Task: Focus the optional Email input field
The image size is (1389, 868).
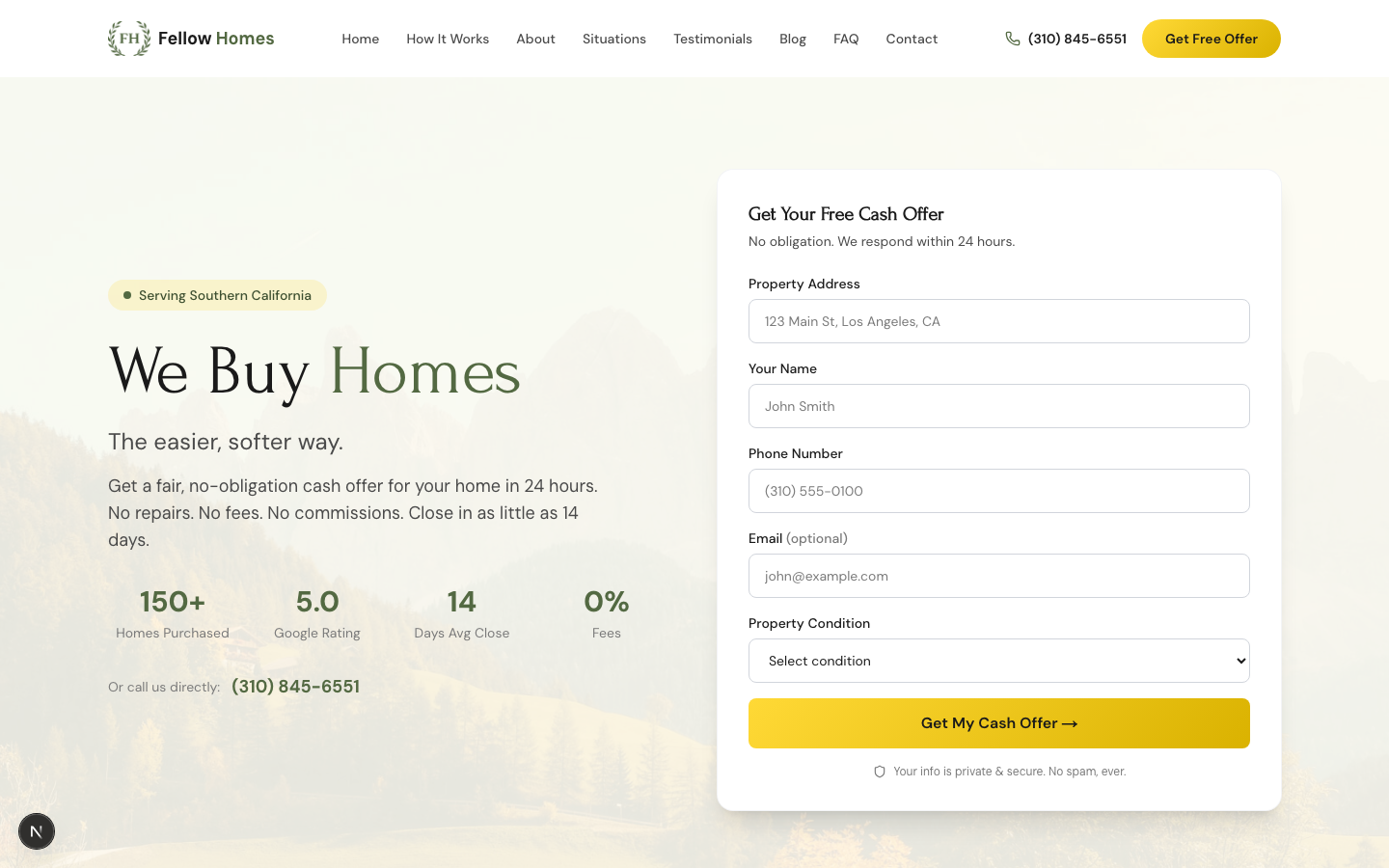Action: point(999,576)
